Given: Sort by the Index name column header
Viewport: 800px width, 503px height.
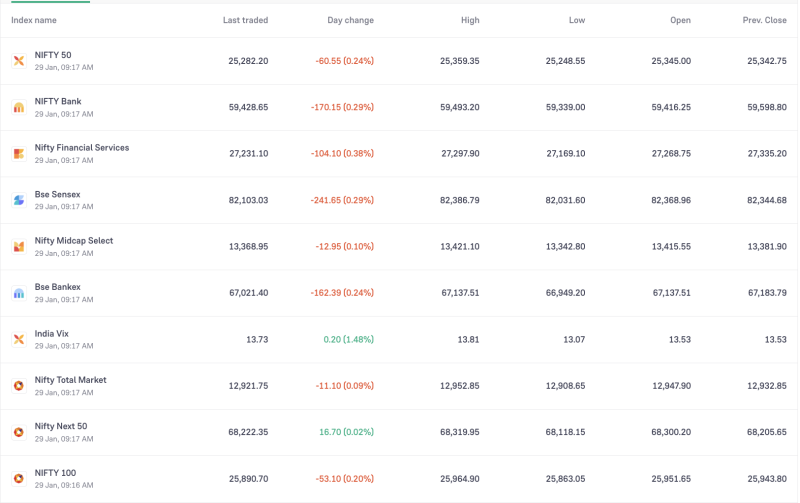Looking at the screenshot, I should click(x=34, y=20).
